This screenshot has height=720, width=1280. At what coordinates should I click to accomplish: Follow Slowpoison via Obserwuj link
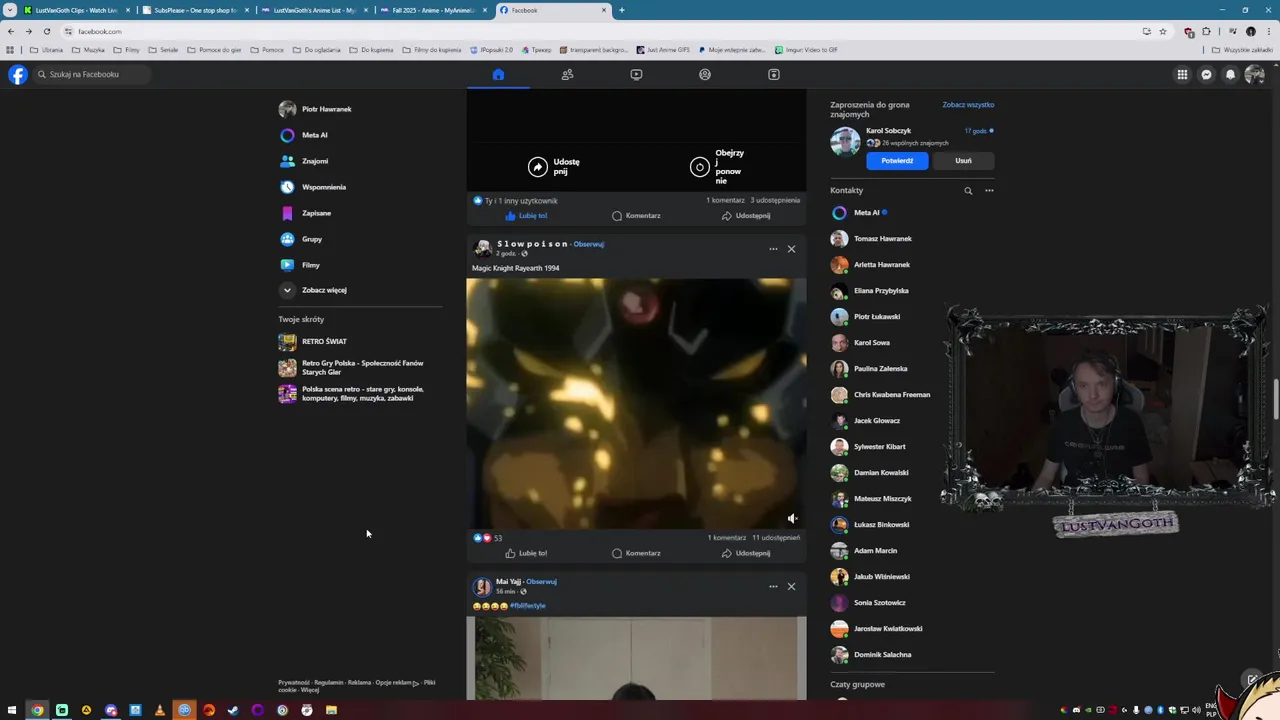(x=589, y=244)
